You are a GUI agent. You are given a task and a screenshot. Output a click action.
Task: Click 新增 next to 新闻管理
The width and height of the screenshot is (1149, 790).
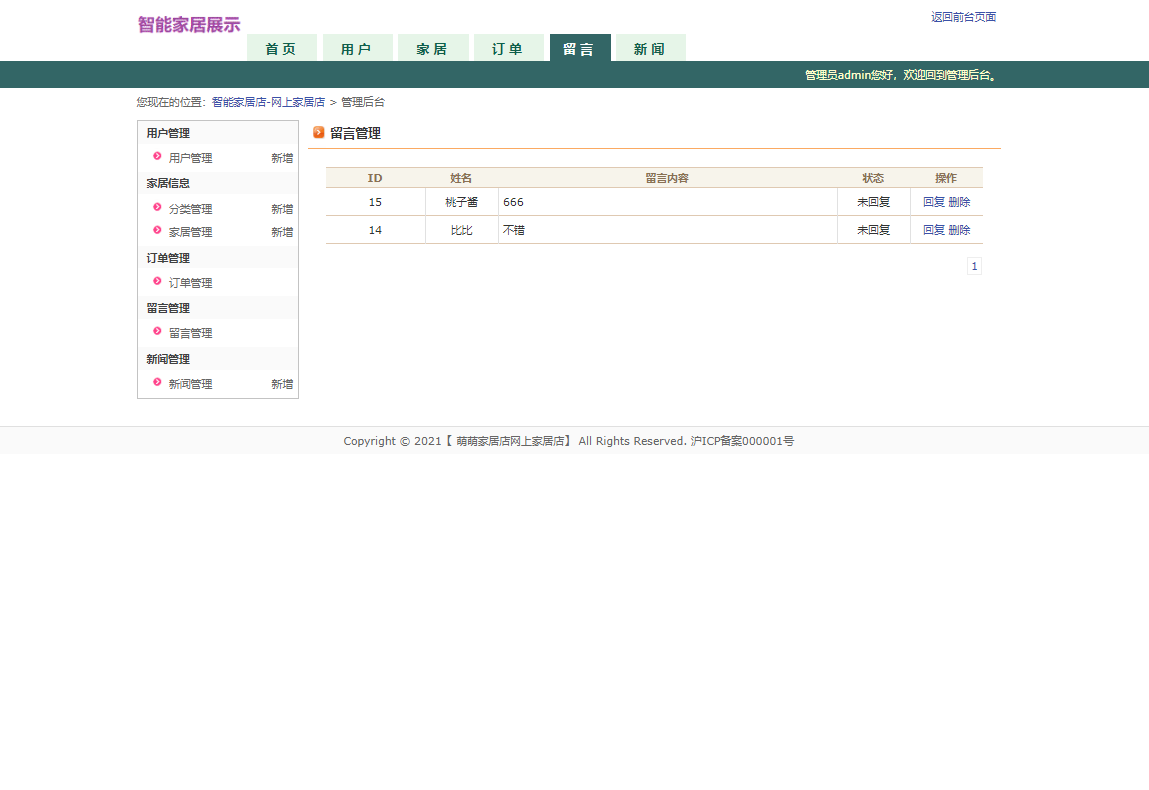tap(281, 383)
